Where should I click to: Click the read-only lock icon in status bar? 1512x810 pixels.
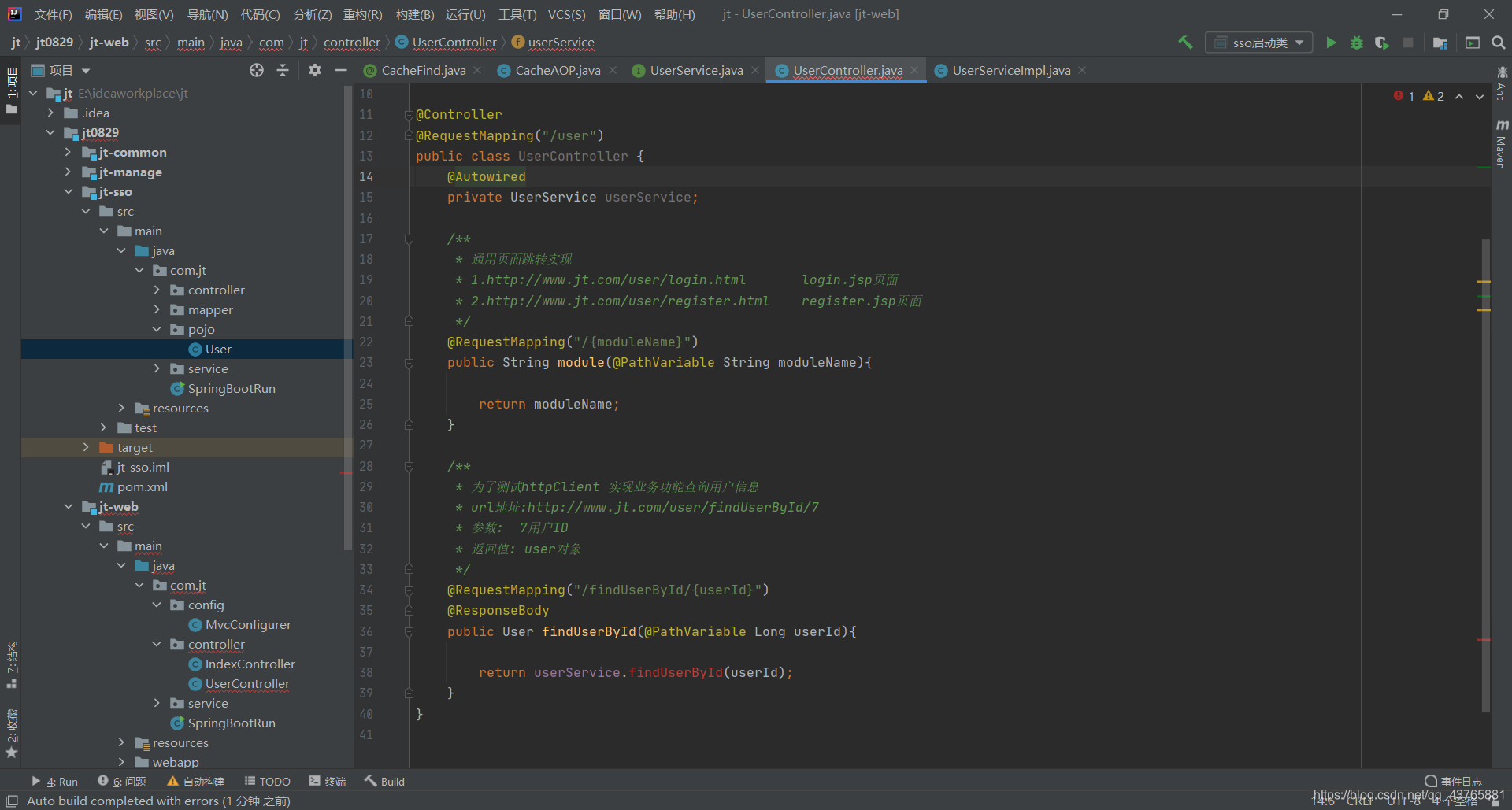point(1495,802)
